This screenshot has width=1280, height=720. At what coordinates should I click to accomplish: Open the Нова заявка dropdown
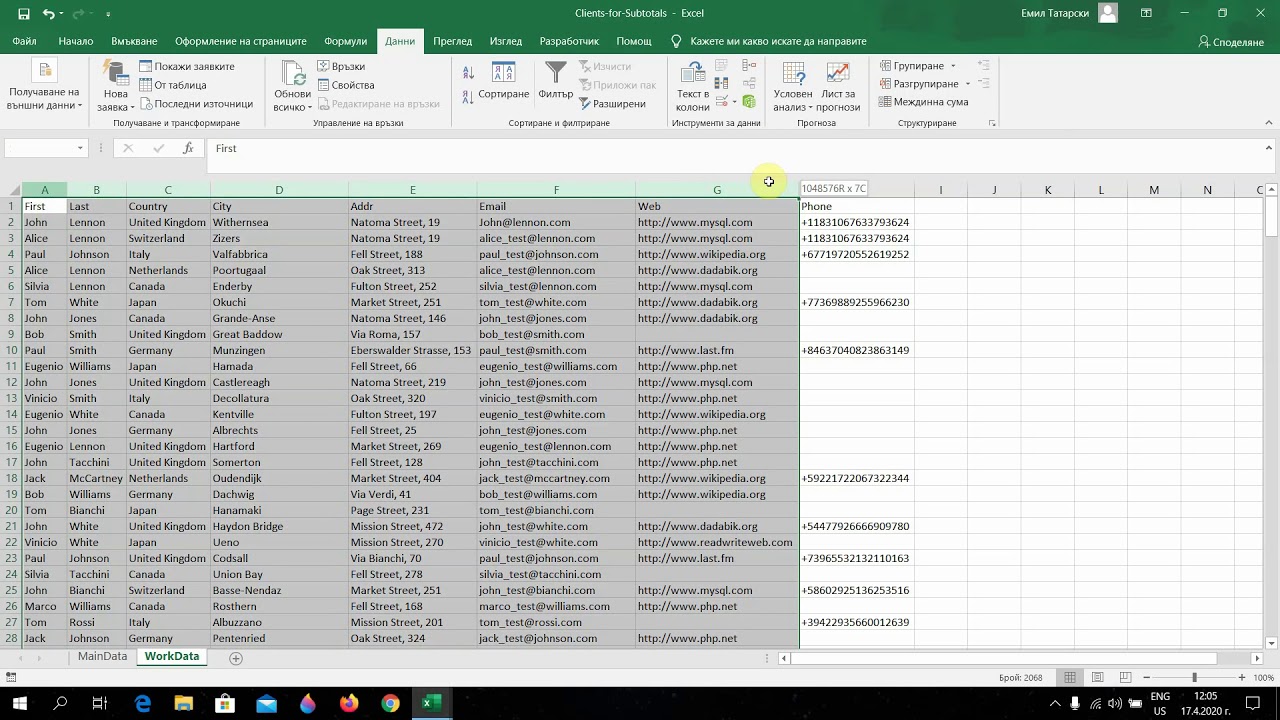117,87
